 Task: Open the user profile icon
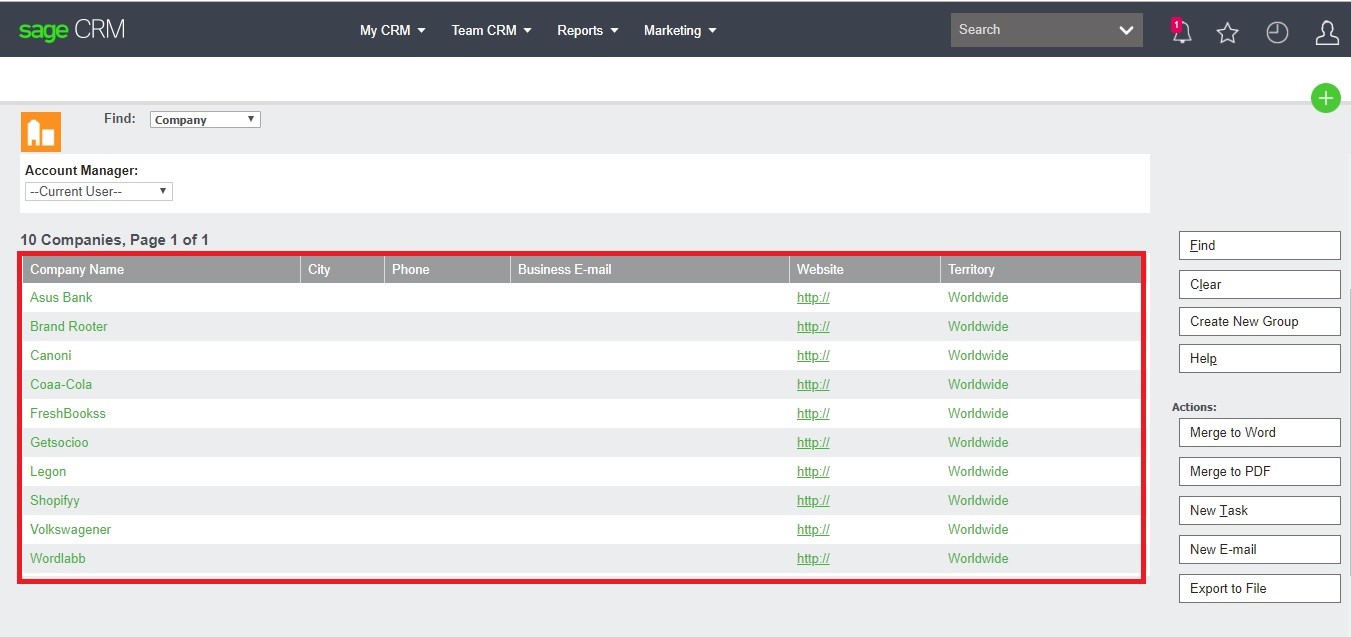(1327, 33)
